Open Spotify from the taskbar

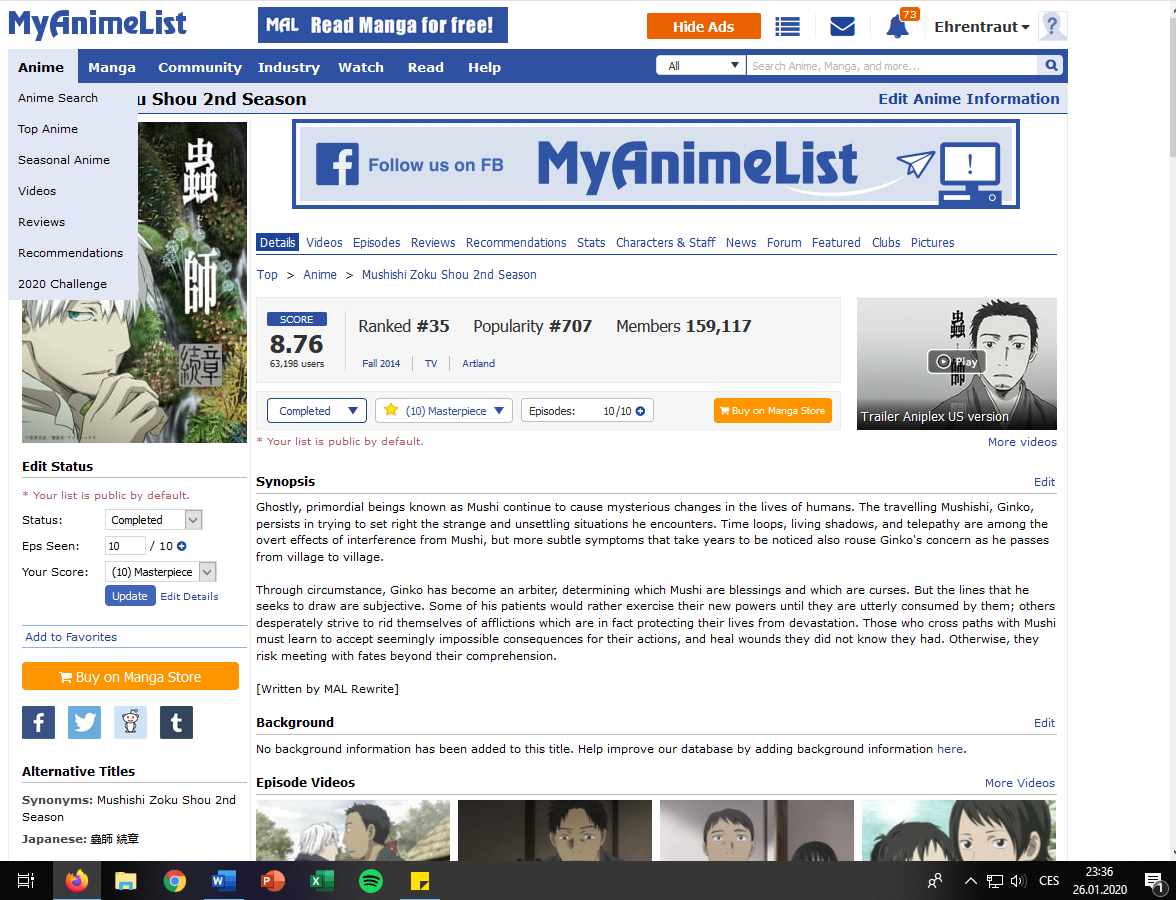371,880
